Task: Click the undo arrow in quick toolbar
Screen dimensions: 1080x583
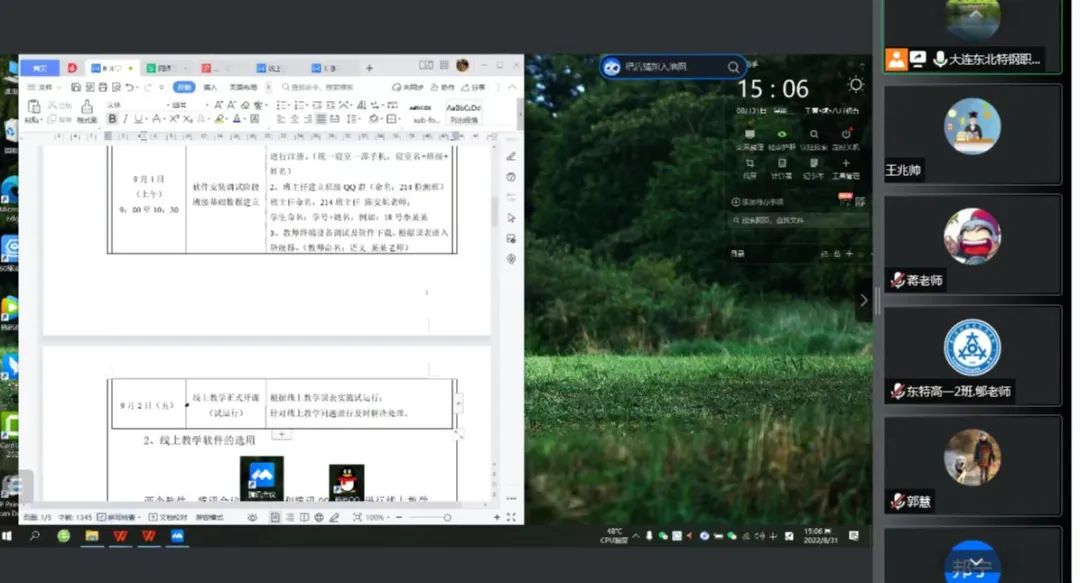Action: coord(131,88)
